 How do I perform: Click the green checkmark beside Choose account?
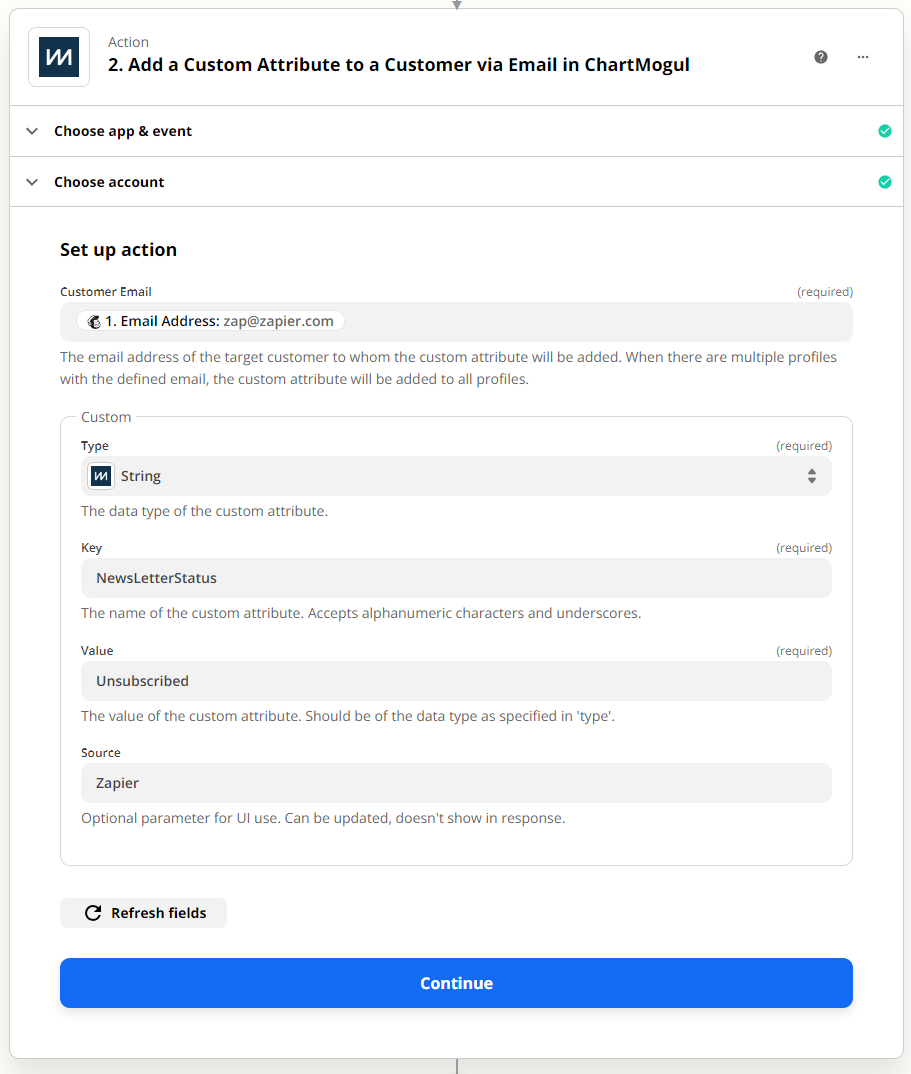click(x=885, y=182)
